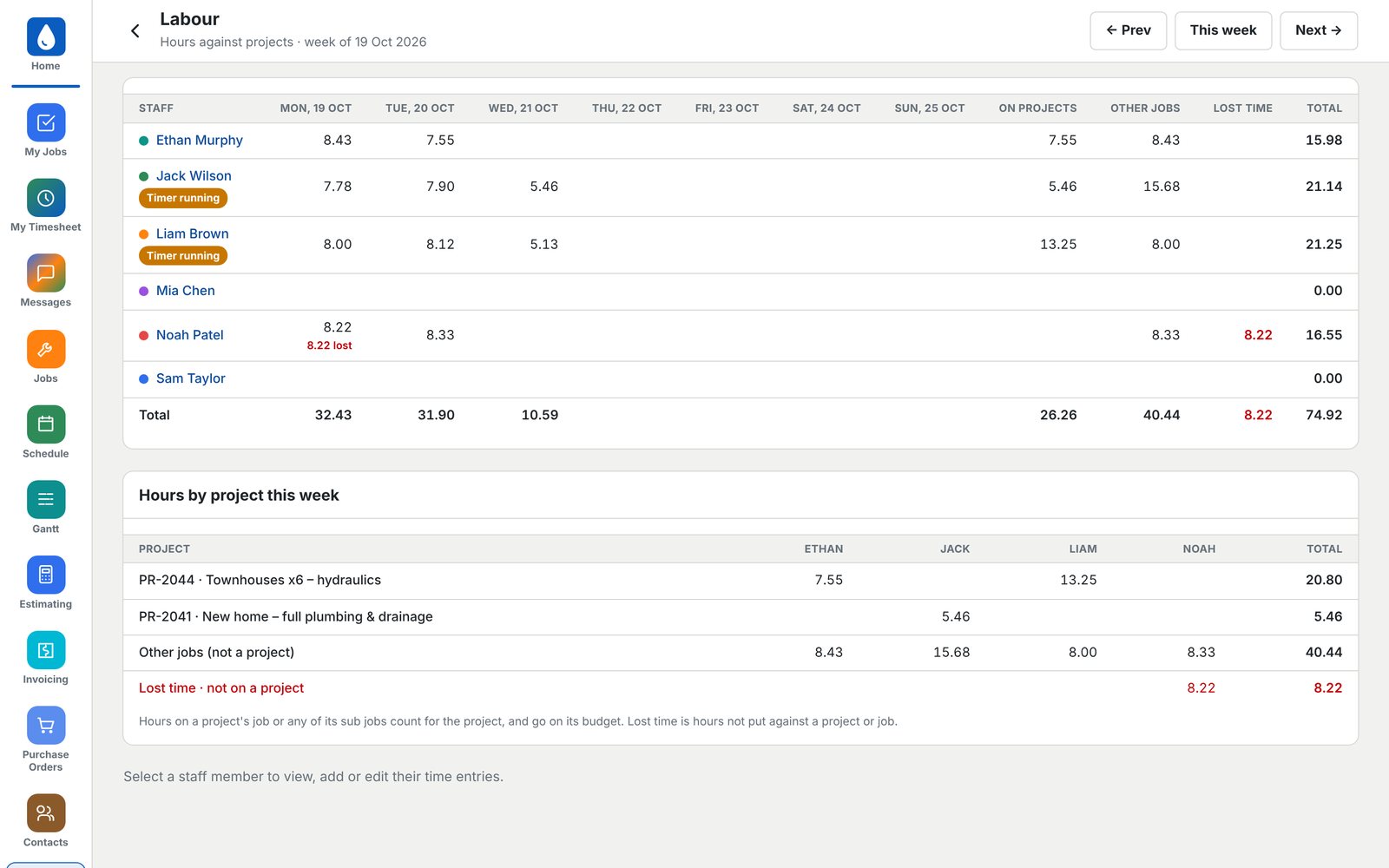Open Noah Patel's time entries

point(190,336)
